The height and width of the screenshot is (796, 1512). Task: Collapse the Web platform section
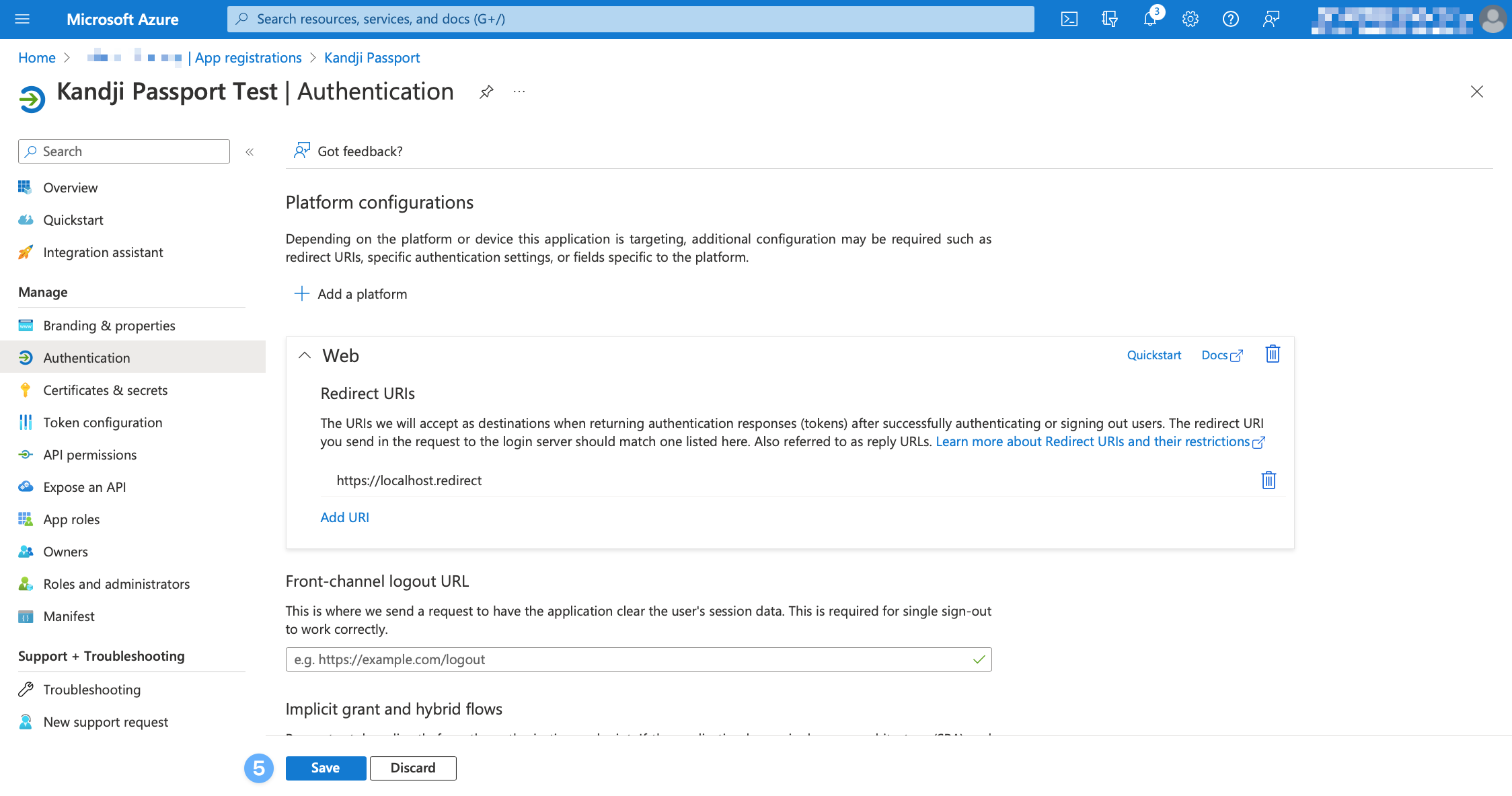(x=305, y=355)
